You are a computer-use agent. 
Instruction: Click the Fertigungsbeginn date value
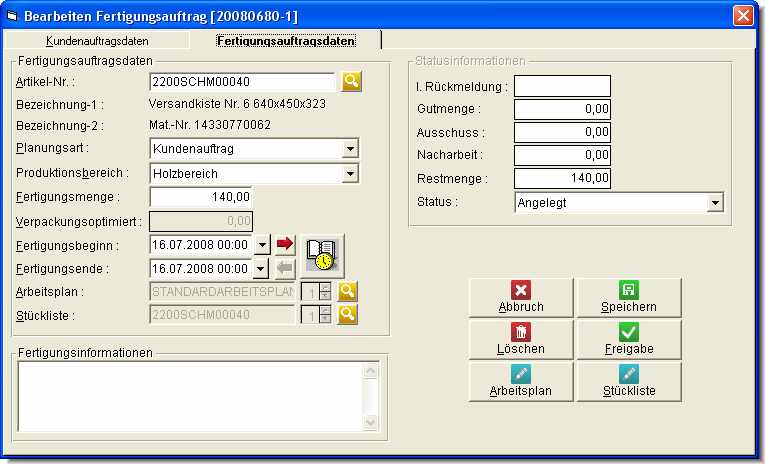tap(201, 244)
